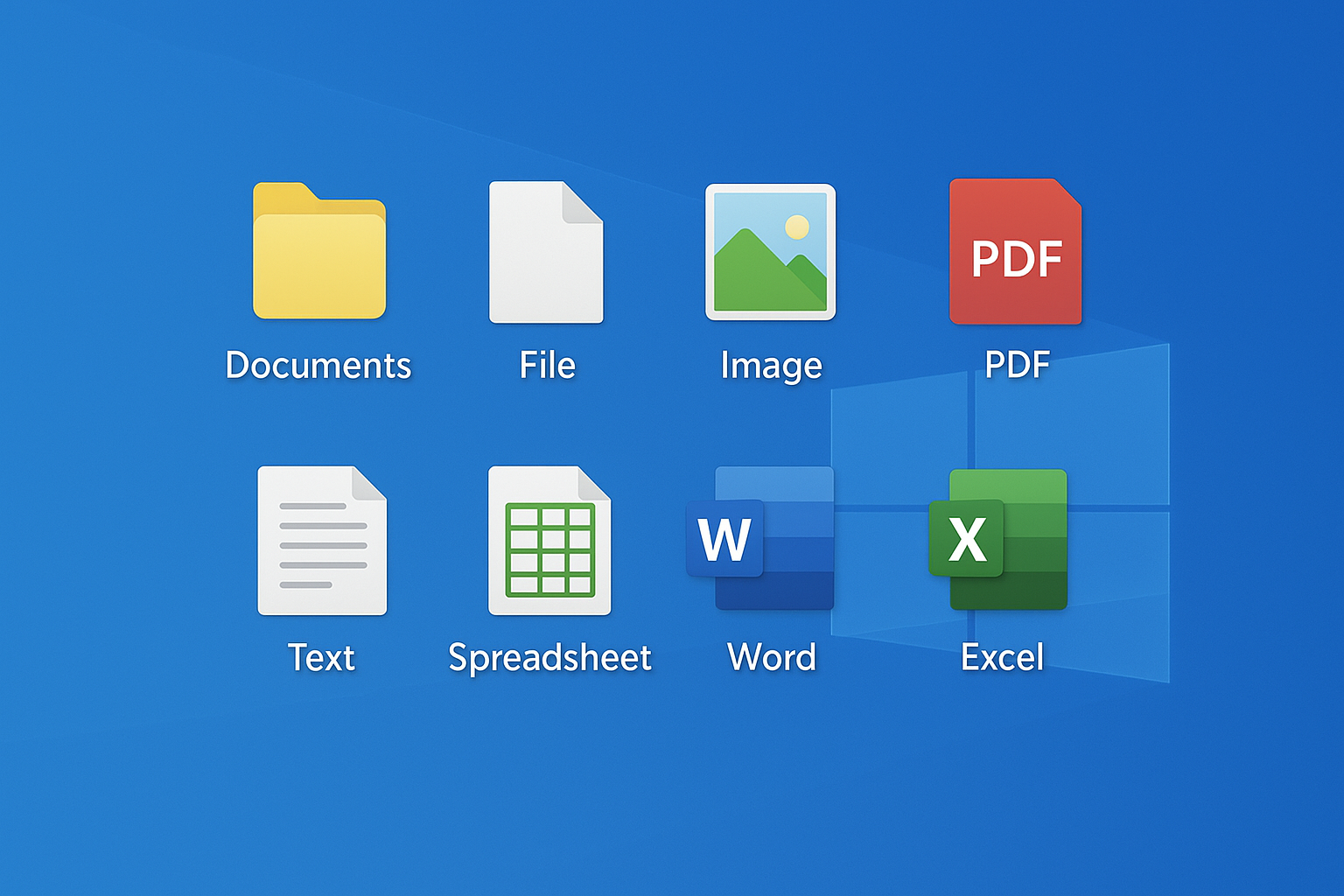The width and height of the screenshot is (1344, 896).
Task: Click the "Spreadsheet" label
Action: (x=549, y=659)
